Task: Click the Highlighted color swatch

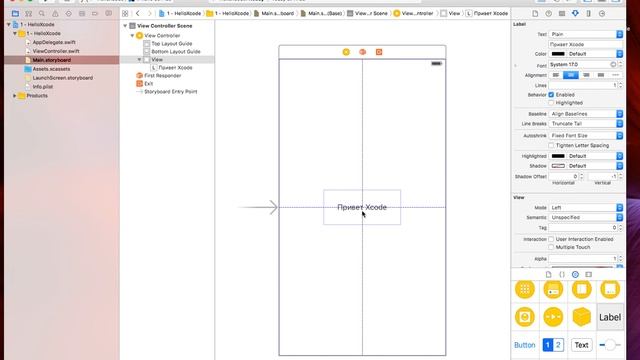Action: 558,156
